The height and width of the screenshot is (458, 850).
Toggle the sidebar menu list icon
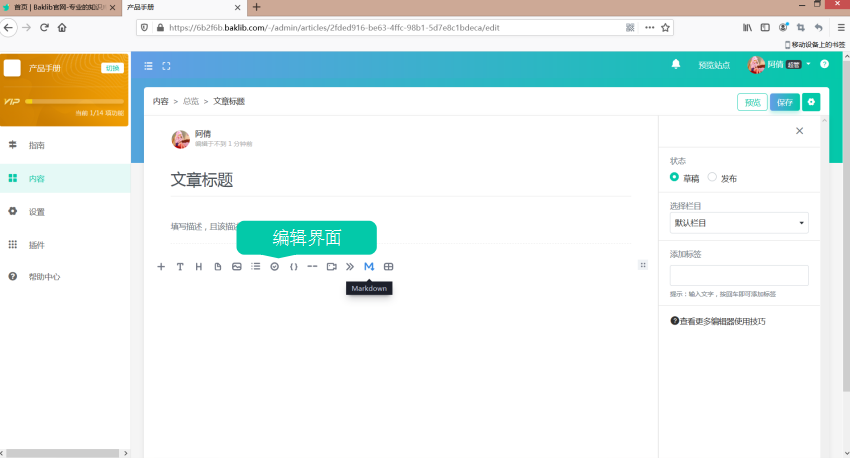coord(148,66)
